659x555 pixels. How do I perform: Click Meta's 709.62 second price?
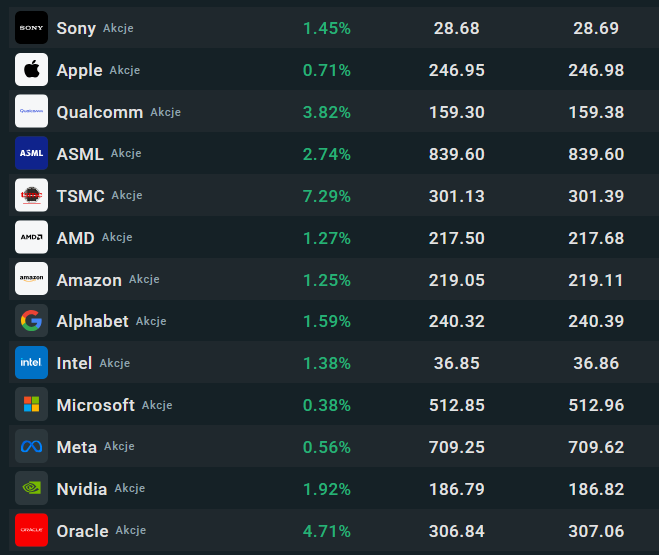(597, 447)
